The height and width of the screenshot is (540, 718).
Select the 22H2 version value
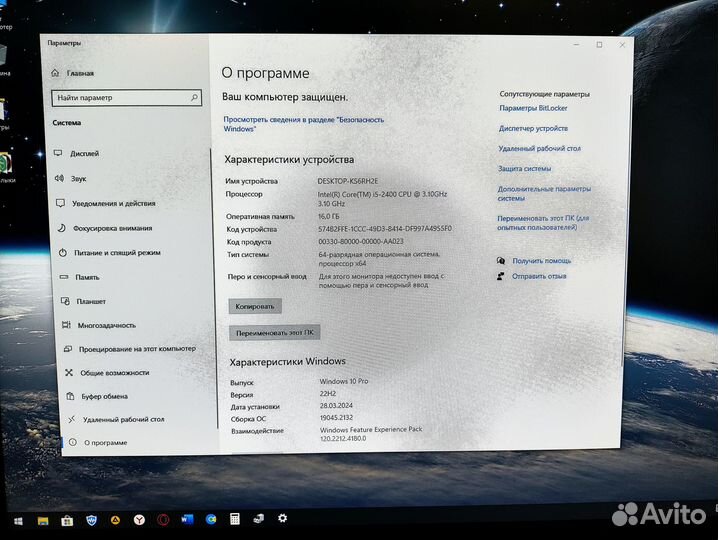(328, 393)
